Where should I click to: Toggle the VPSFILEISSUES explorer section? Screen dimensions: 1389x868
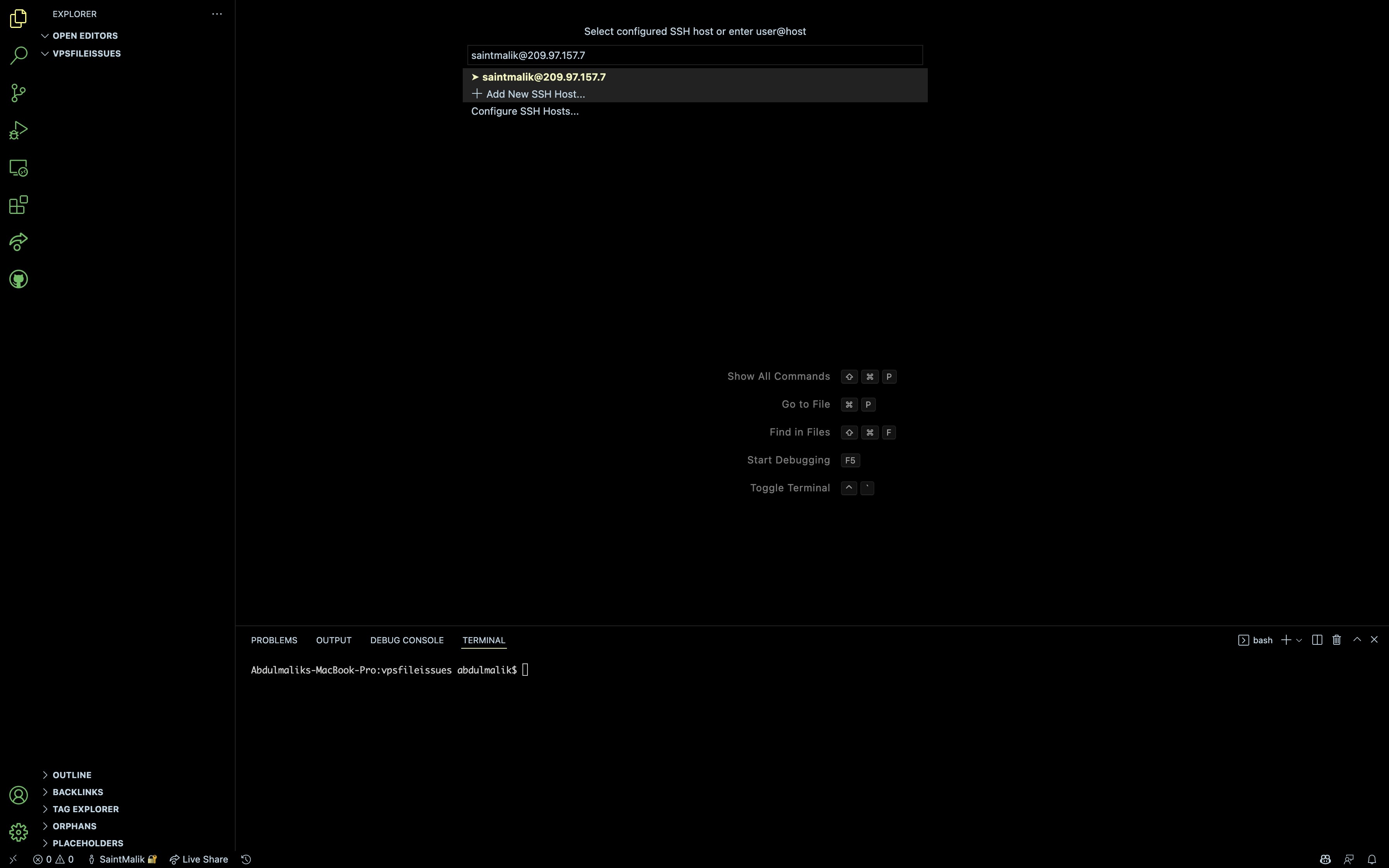coord(86,53)
